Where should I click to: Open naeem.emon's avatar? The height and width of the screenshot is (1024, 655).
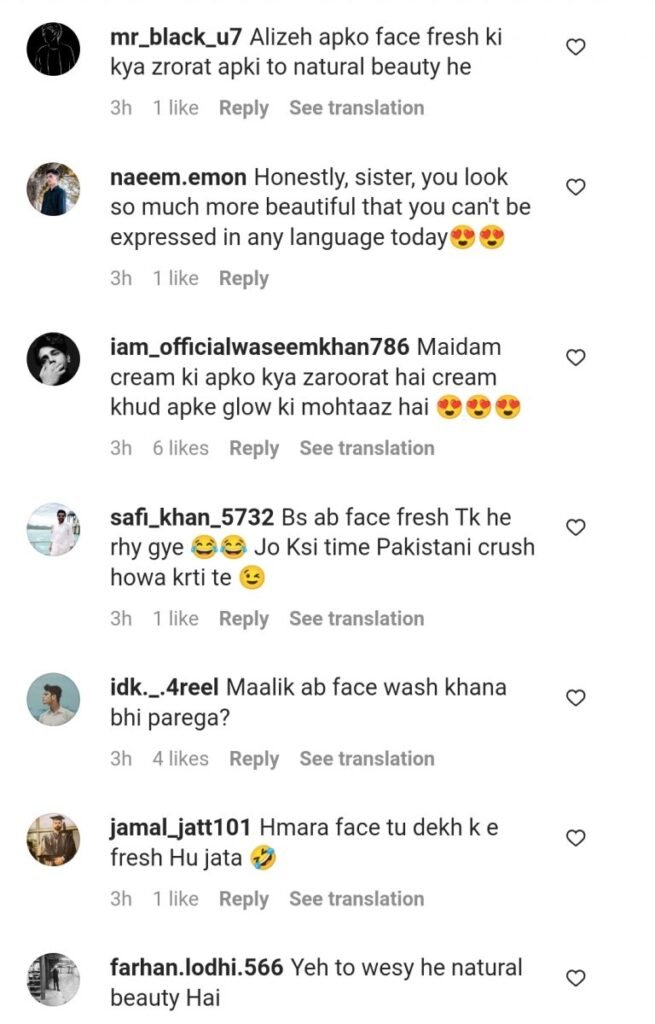click(x=52, y=188)
